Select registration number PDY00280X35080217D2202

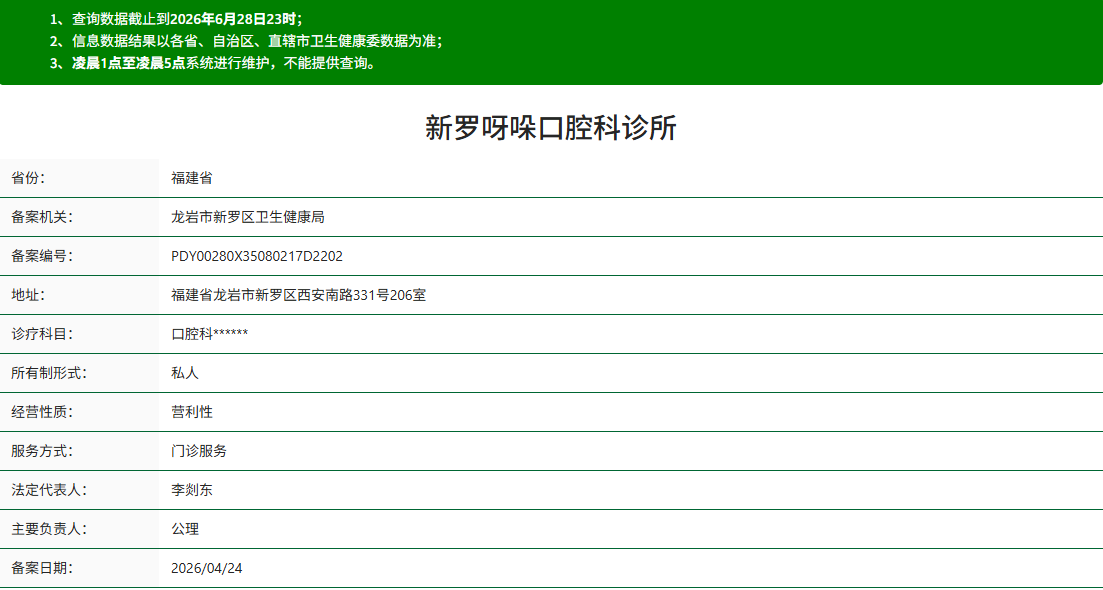pyautogui.click(x=257, y=257)
